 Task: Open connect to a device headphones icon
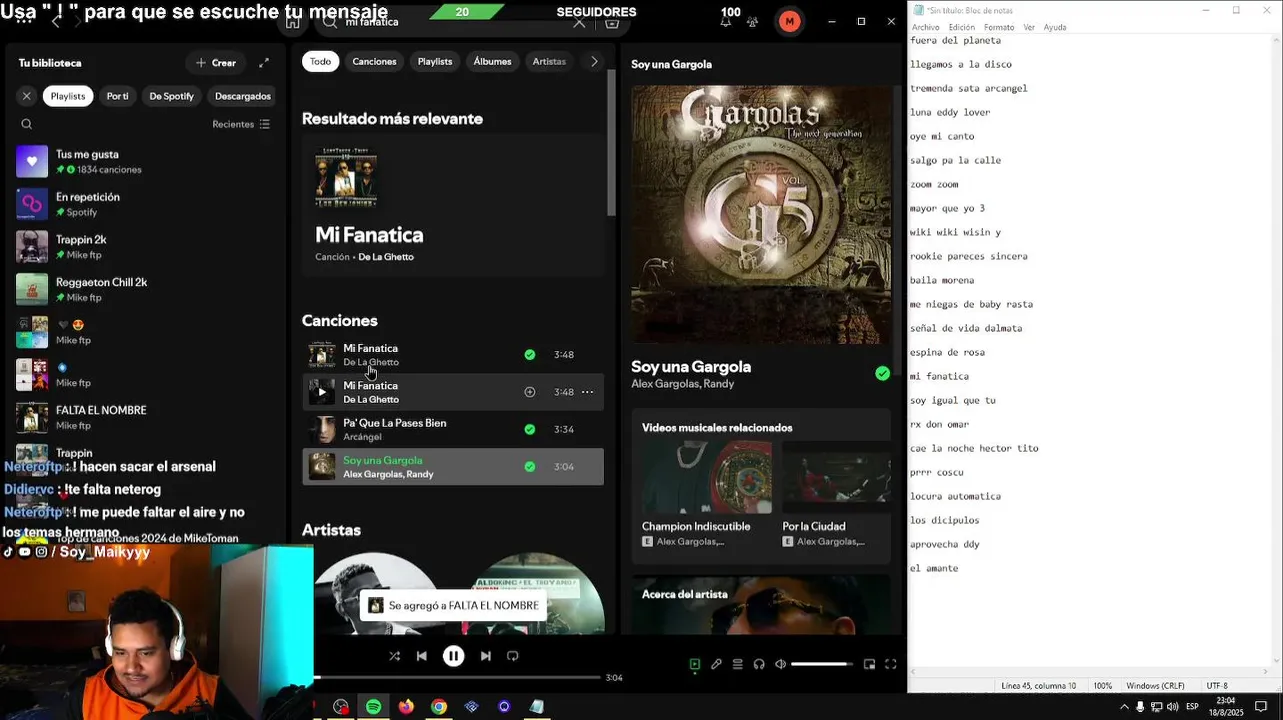759,664
